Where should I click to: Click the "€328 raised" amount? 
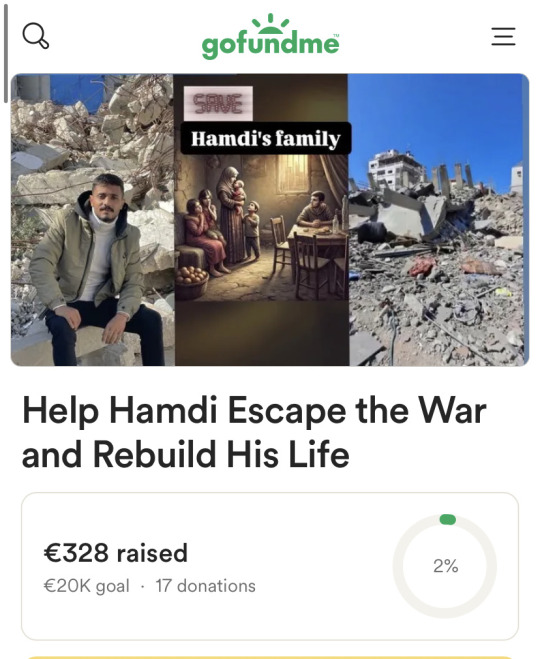coord(116,553)
